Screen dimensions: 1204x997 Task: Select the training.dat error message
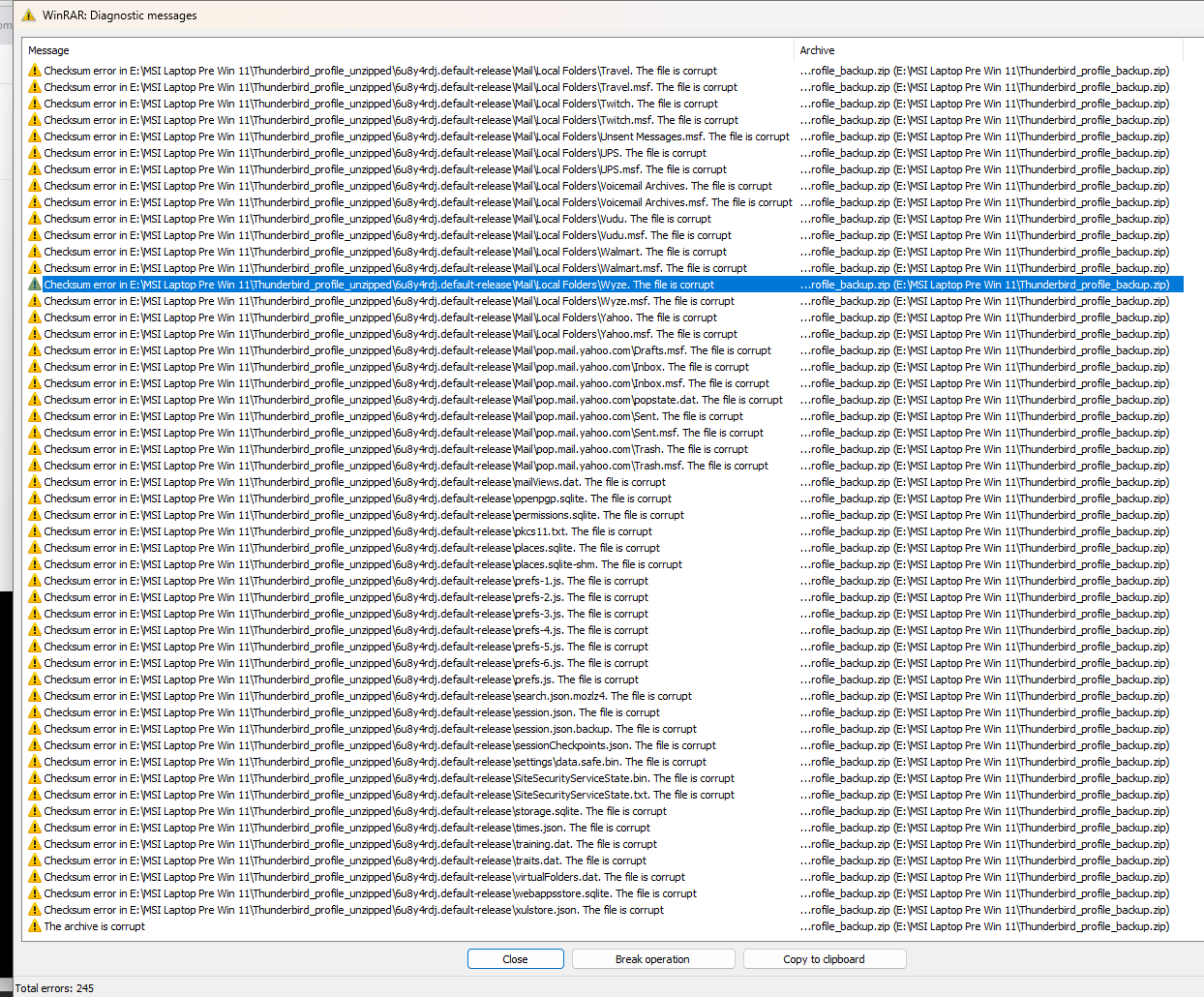350,844
